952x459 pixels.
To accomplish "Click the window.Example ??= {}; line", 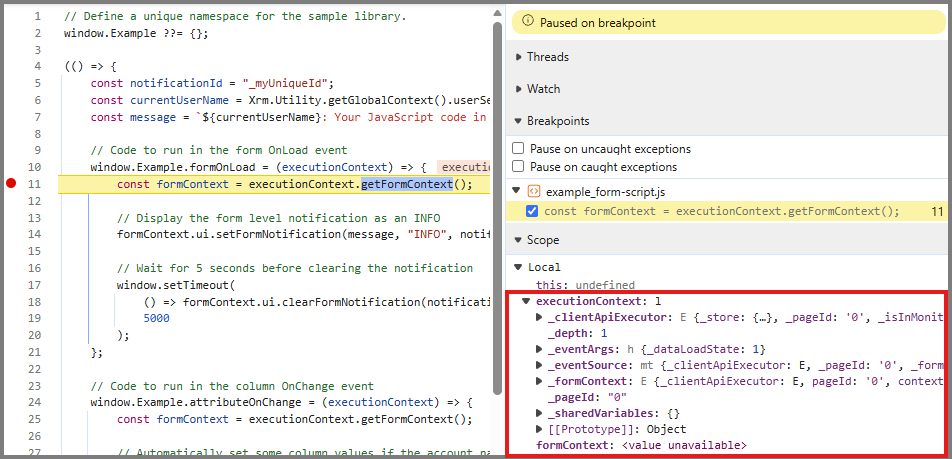I will pyautogui.click(x=136, y=33).
